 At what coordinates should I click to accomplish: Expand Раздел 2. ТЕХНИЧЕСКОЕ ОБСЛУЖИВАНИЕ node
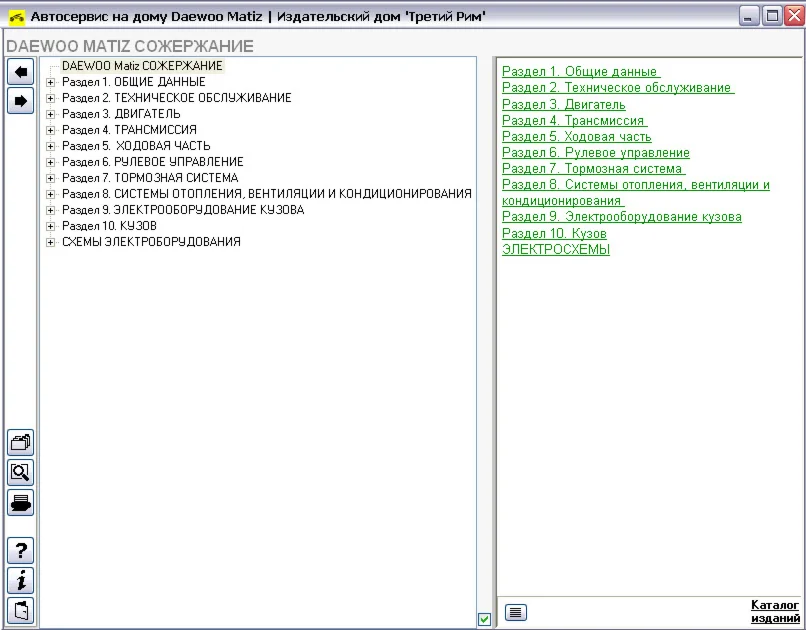click(x=50, y=98)
